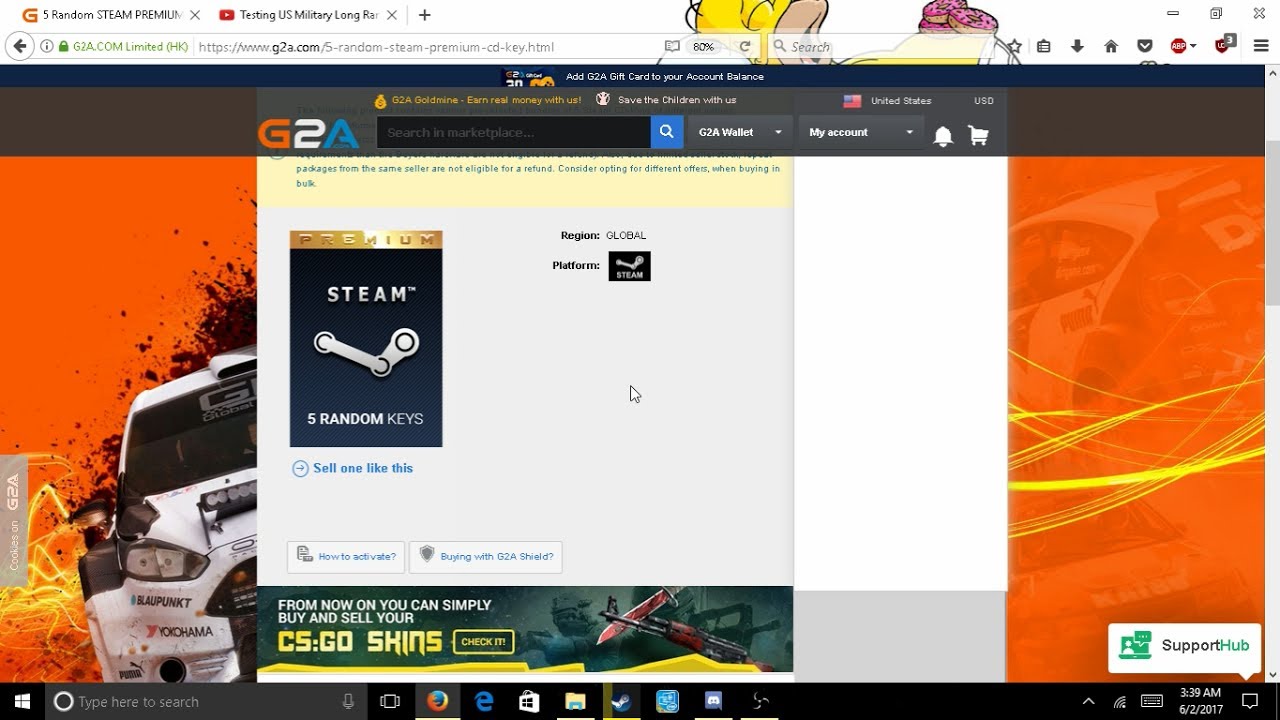The width and height of the screenshot is (1280, 720).
Task: Open notifications bell icon
Action: 943,135
